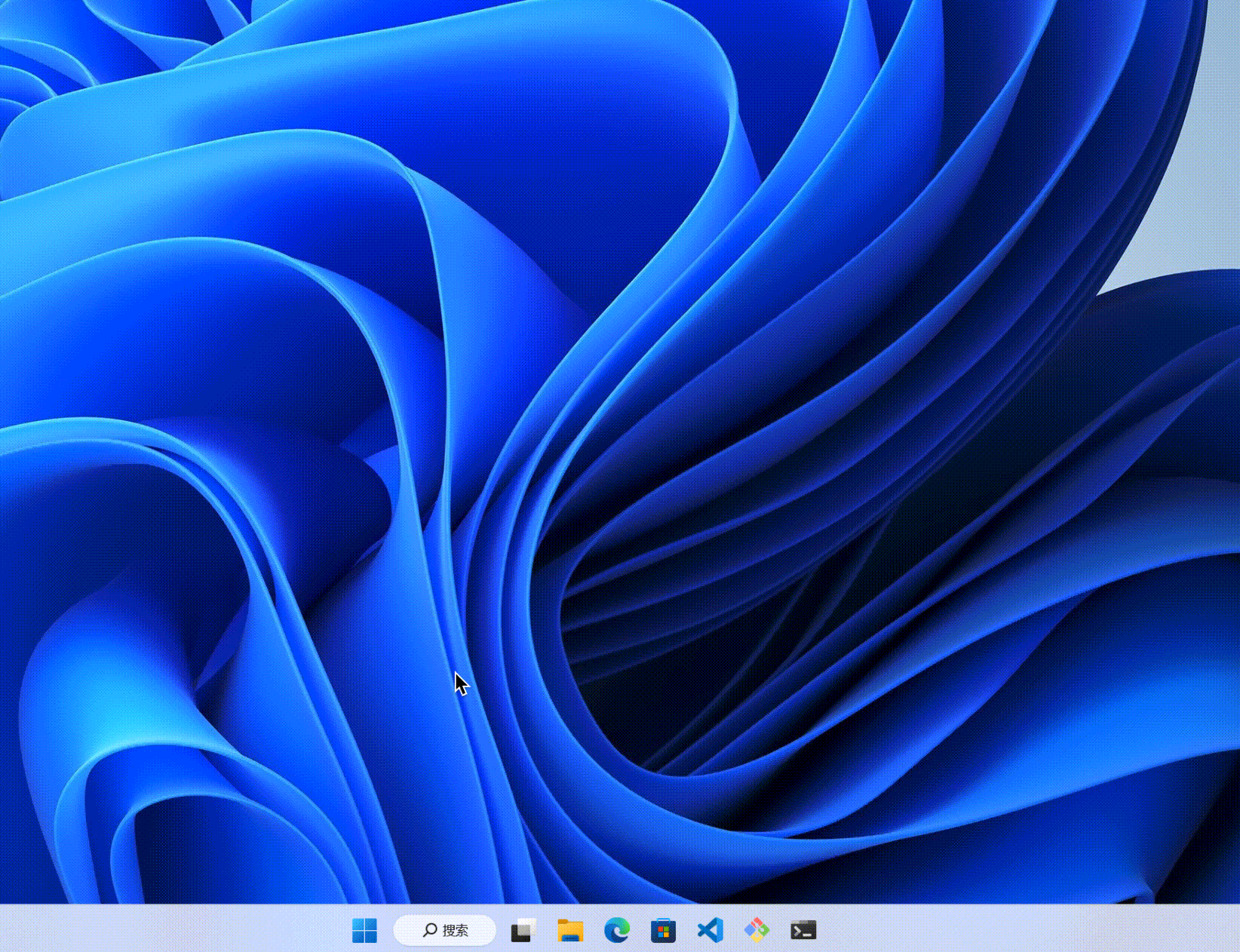Image resolution: width=1240 pixels, height=952 pixels.
Task: Launch File Explorer from the taskbar
Action: (x=570, y=930)
